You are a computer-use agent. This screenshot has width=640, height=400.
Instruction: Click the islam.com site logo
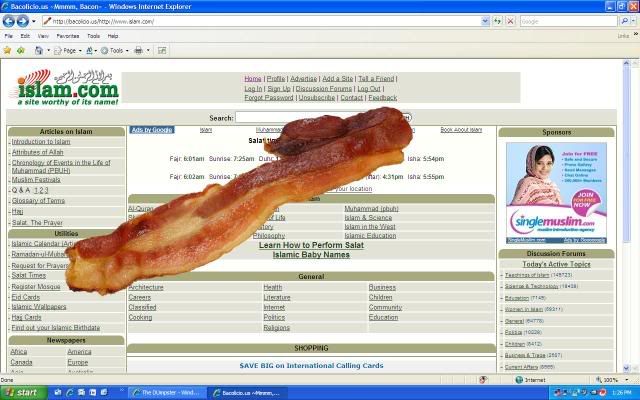click(x=67, y=88)
